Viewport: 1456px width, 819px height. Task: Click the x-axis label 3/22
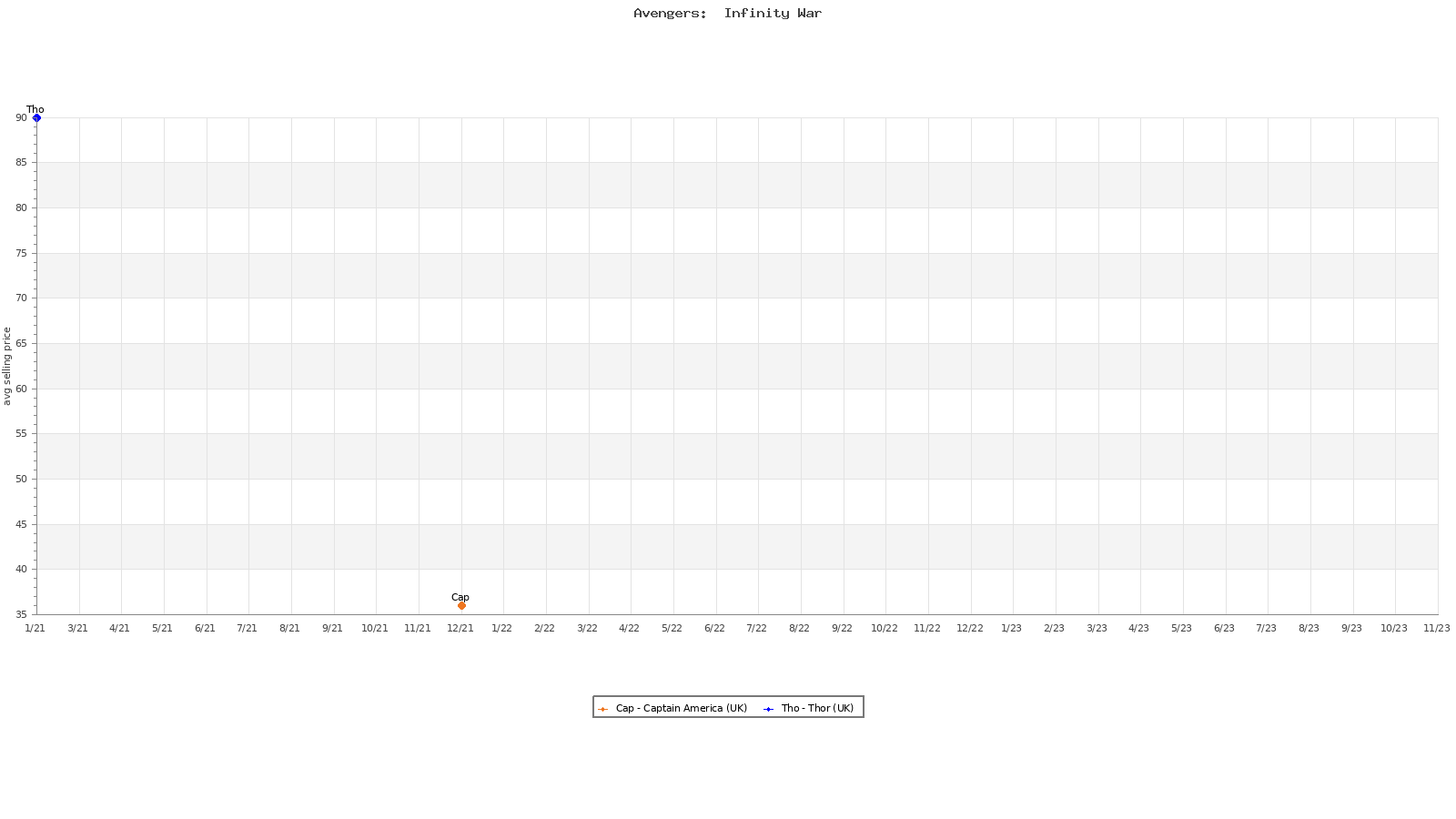click(587, 628)
